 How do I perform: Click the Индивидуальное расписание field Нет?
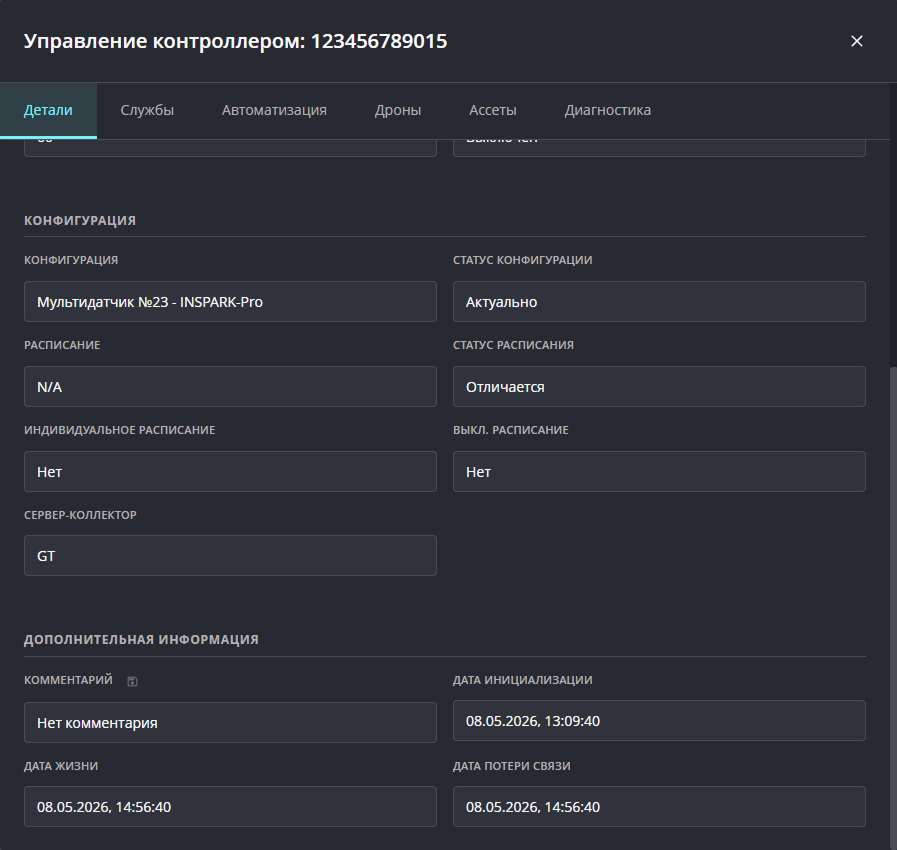pos(230,471)
